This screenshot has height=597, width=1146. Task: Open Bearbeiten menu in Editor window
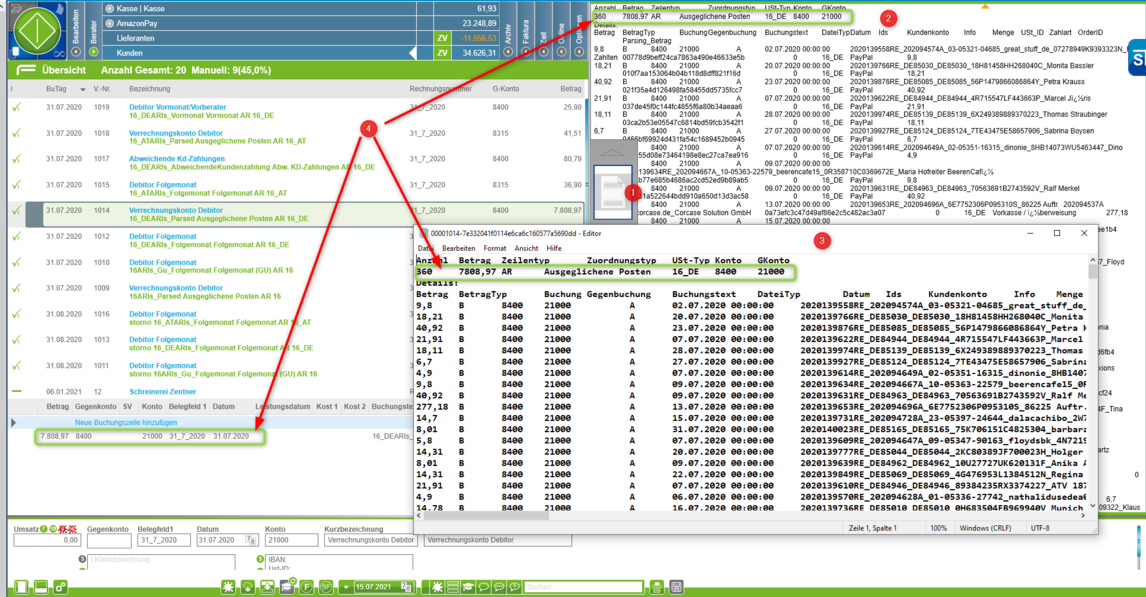[x=459, y=248]
